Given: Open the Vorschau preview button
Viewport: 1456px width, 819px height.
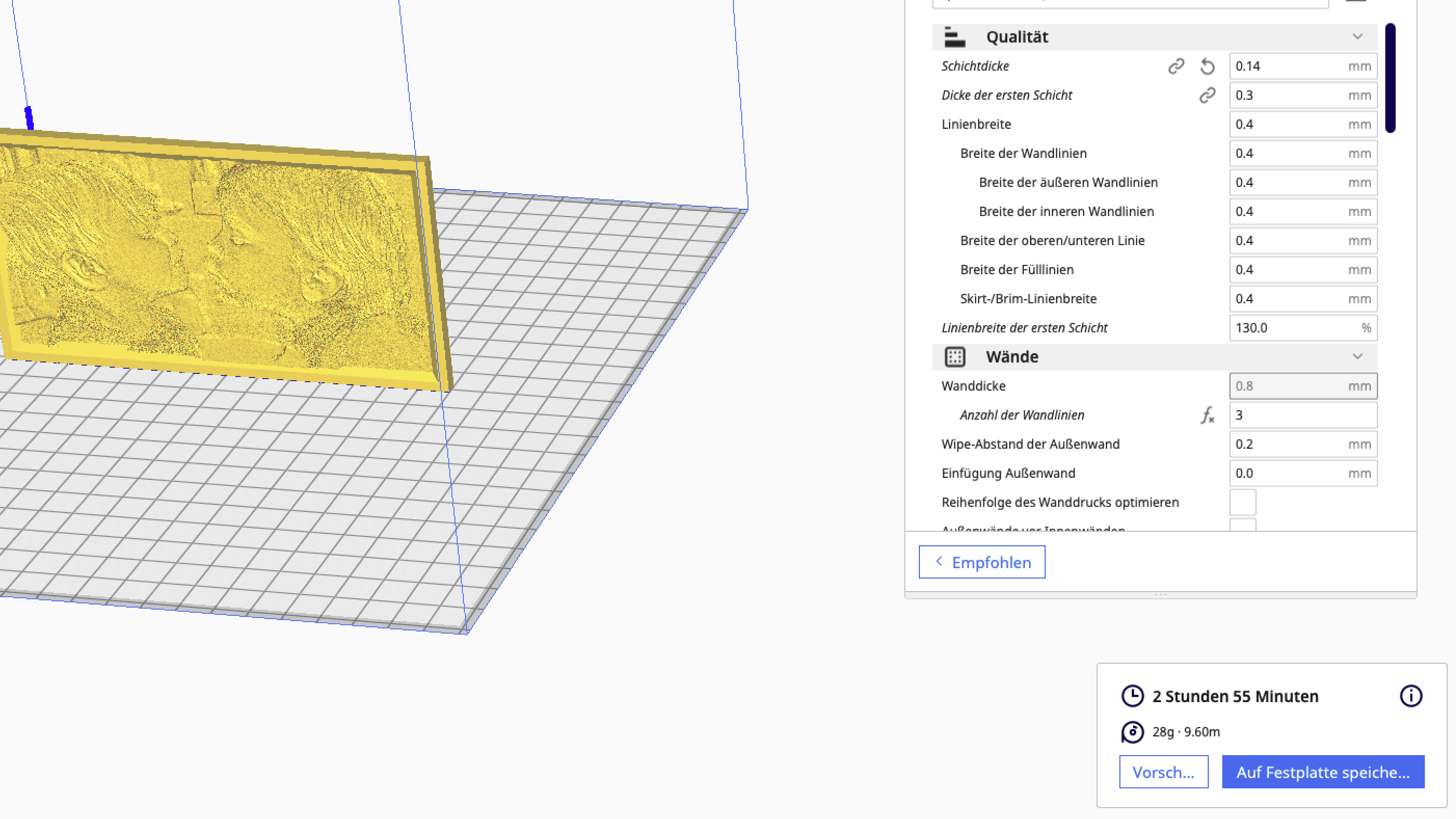Looking at the screenshot, I should 1163,772.
